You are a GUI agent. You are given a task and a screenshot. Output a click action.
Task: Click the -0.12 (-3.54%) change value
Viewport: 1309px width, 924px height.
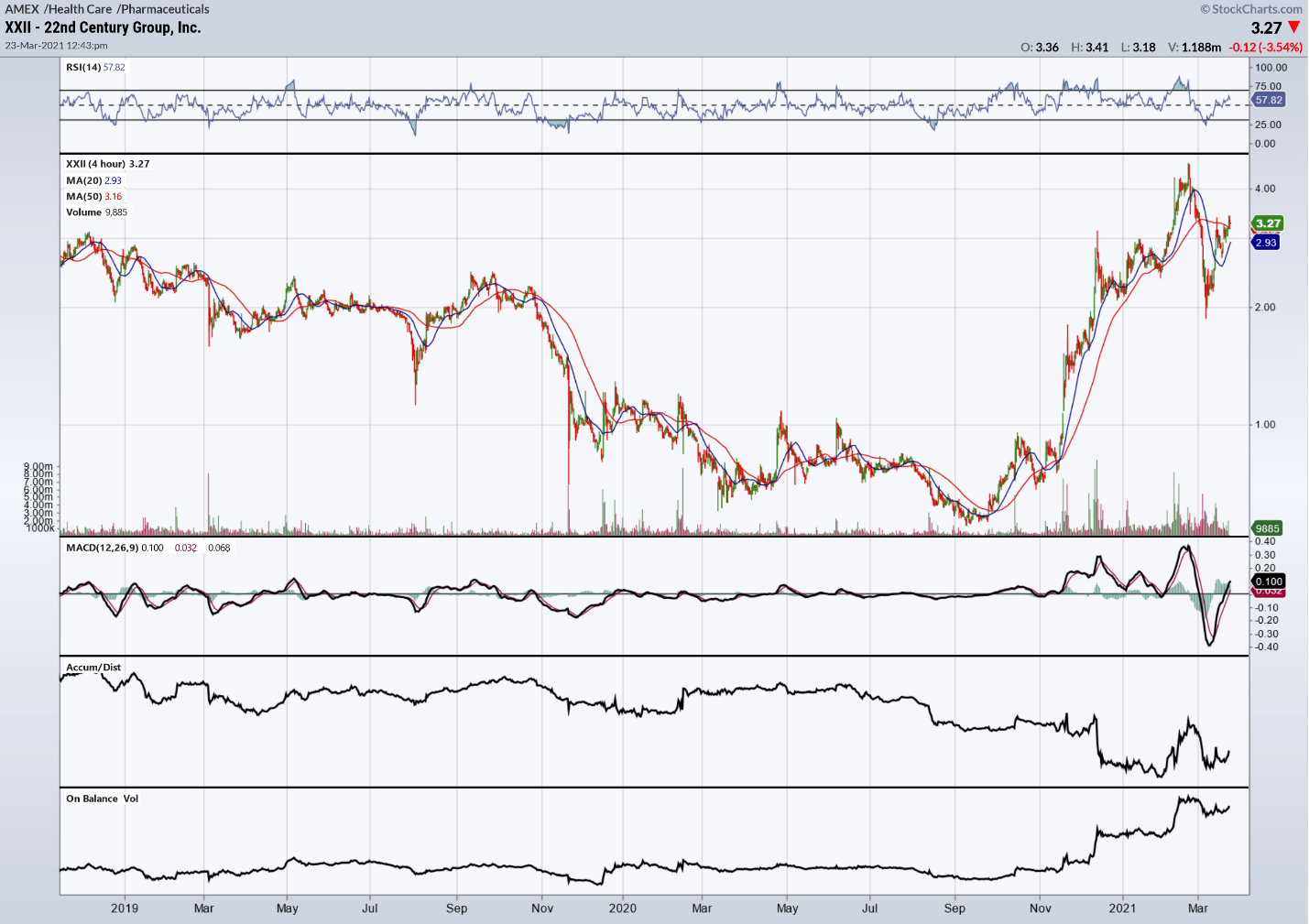click(1266, 48)
